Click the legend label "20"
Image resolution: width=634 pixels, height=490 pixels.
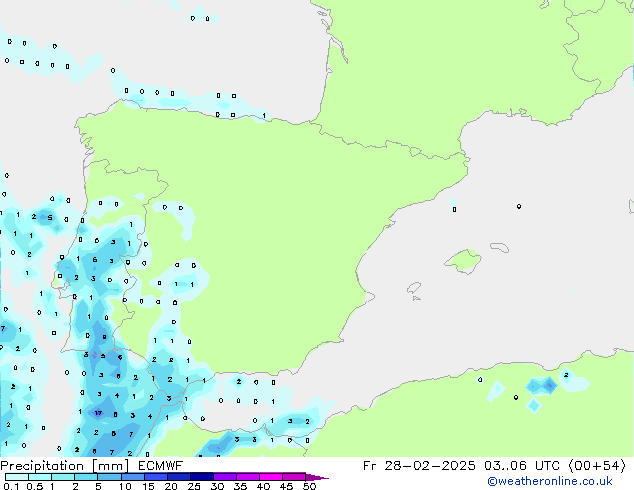tap(171, 486)
